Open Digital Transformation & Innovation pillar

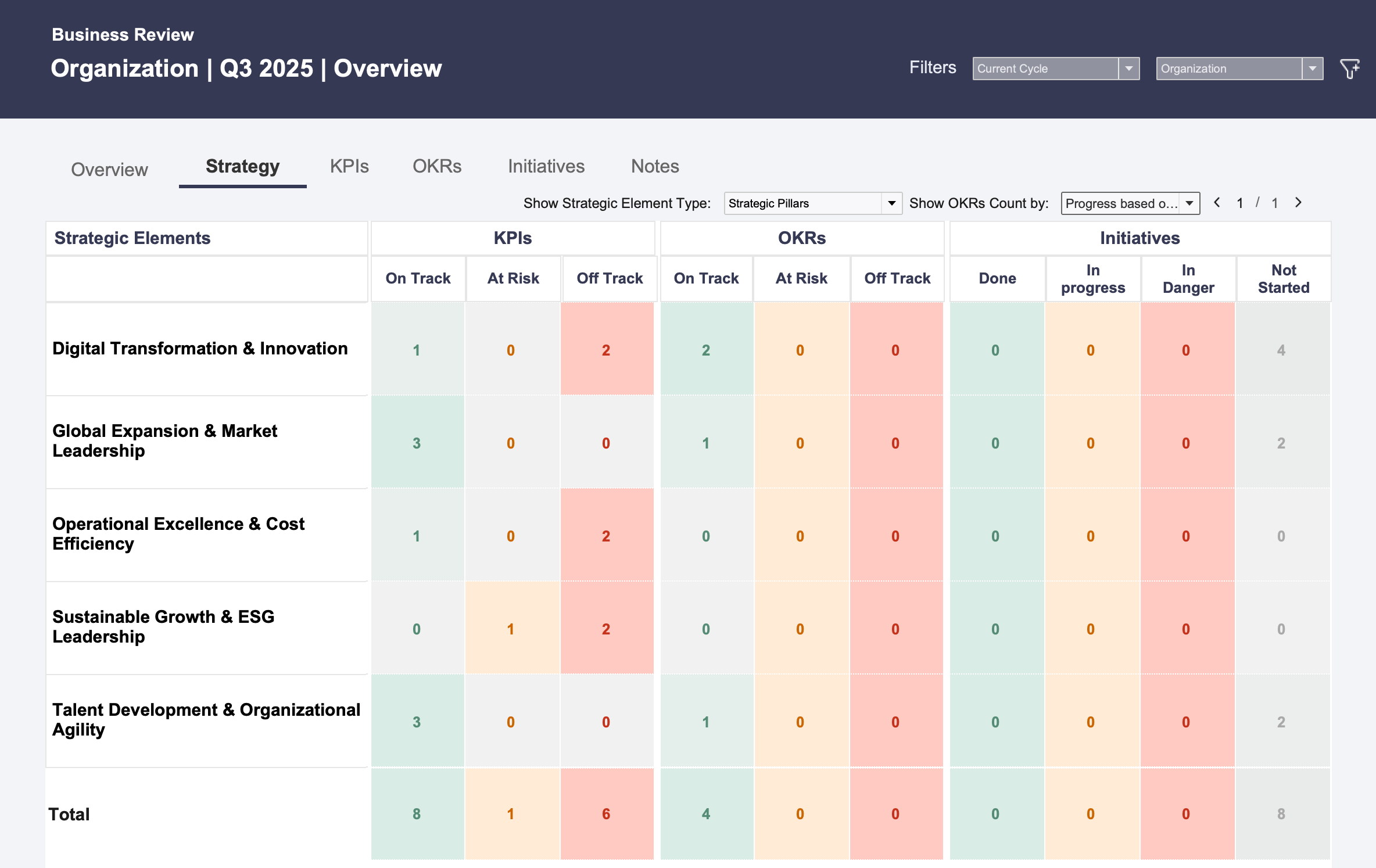pyautogui.click(x=200, y=349)
